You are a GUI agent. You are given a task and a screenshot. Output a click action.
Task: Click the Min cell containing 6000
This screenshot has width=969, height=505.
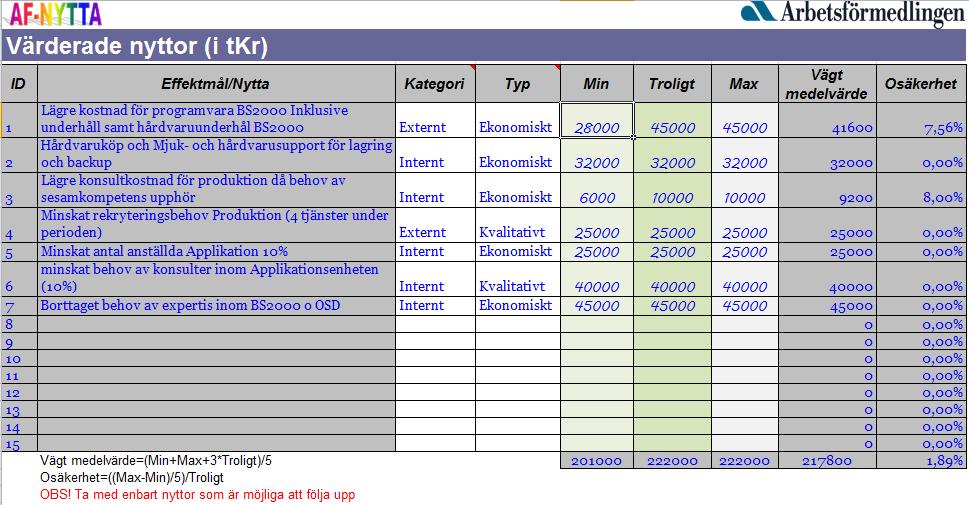597,190
